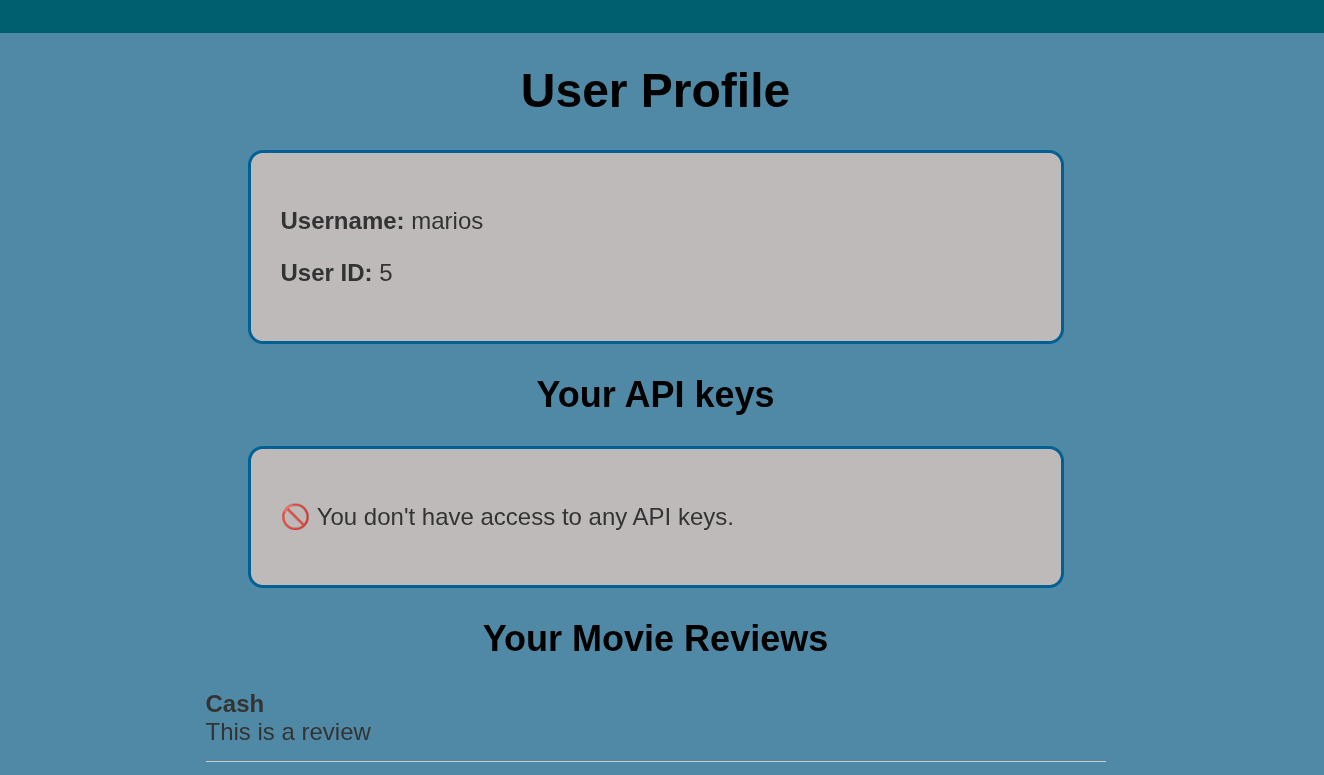Screen dimensions: 1324x775
Task: Click the User ID value 5
Action: click(x=386, y=273)
